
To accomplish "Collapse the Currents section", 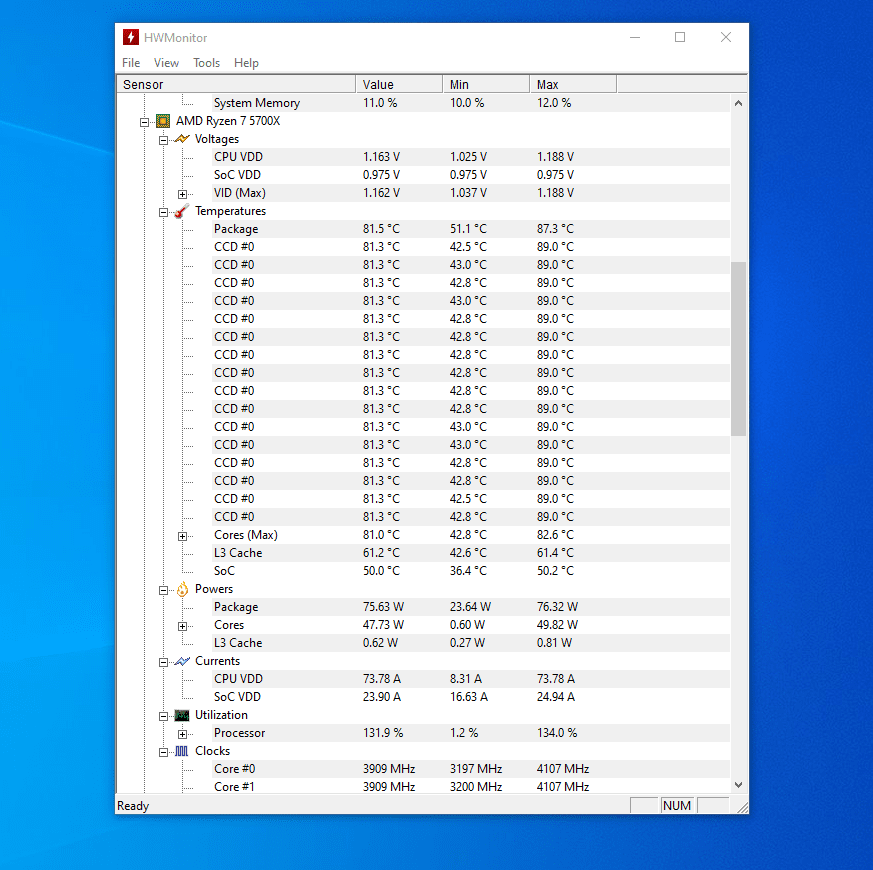I will (163, 662).
